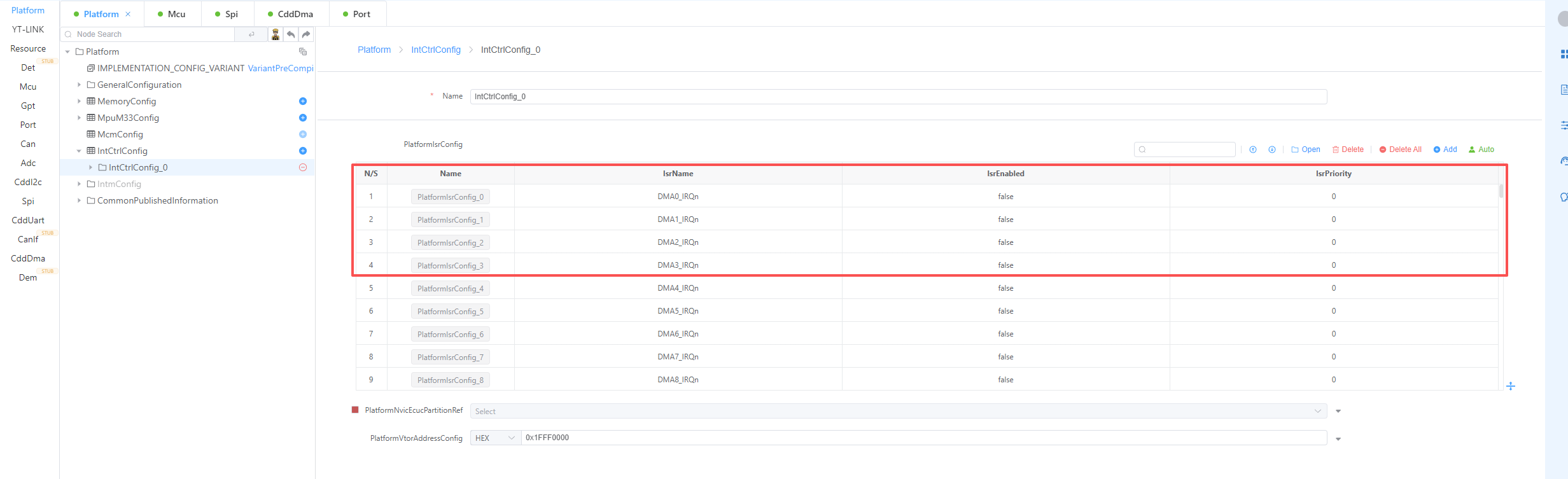
Task: Click the undo arrow icon
Action: tap(291, 34)
